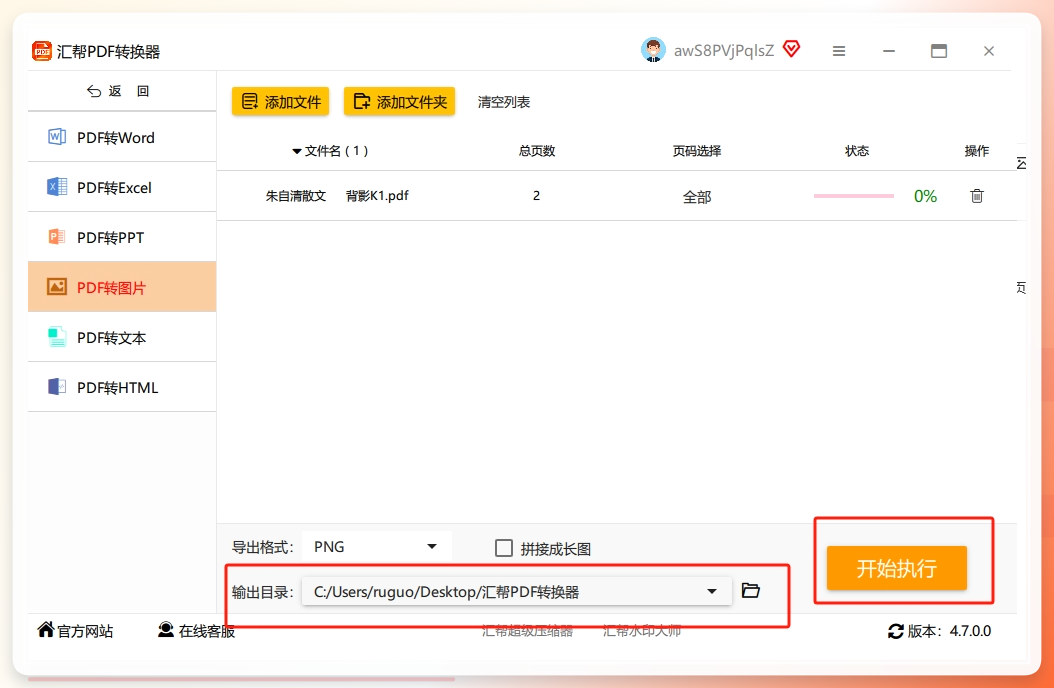Screen dimensions: 1054x688
Task: Click the 汇帮PDF转换器 app logo icon
Action: [42, 51]
